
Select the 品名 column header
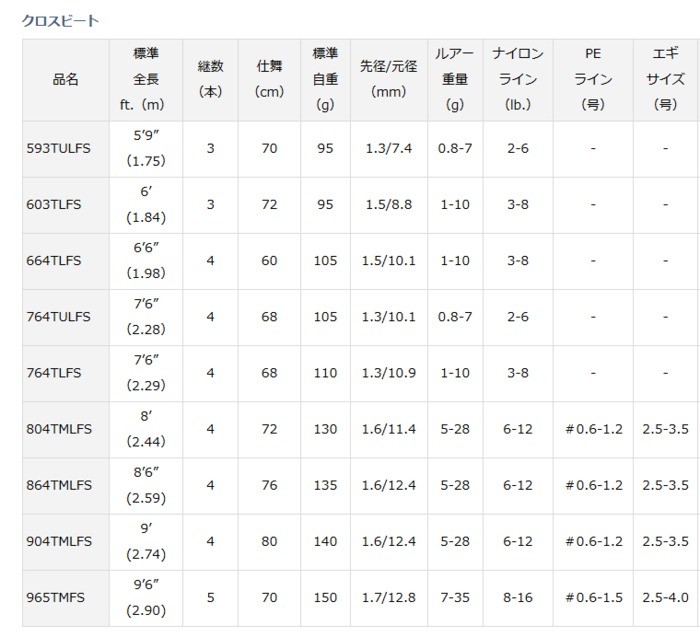coord(65,80)
